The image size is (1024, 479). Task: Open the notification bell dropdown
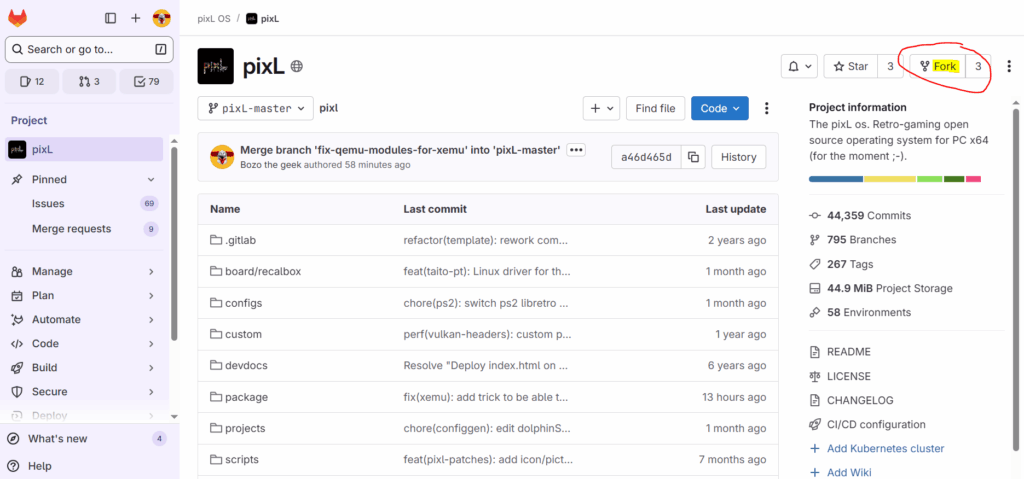[799, 67]
